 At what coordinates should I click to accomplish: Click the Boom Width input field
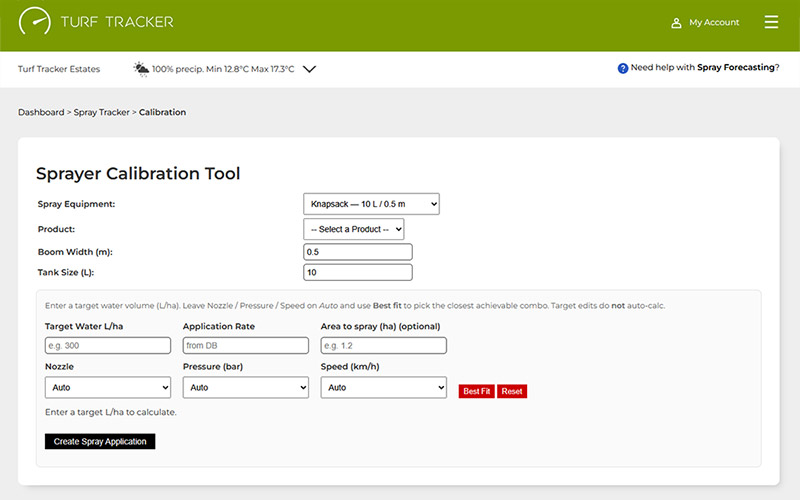(357, 252)
